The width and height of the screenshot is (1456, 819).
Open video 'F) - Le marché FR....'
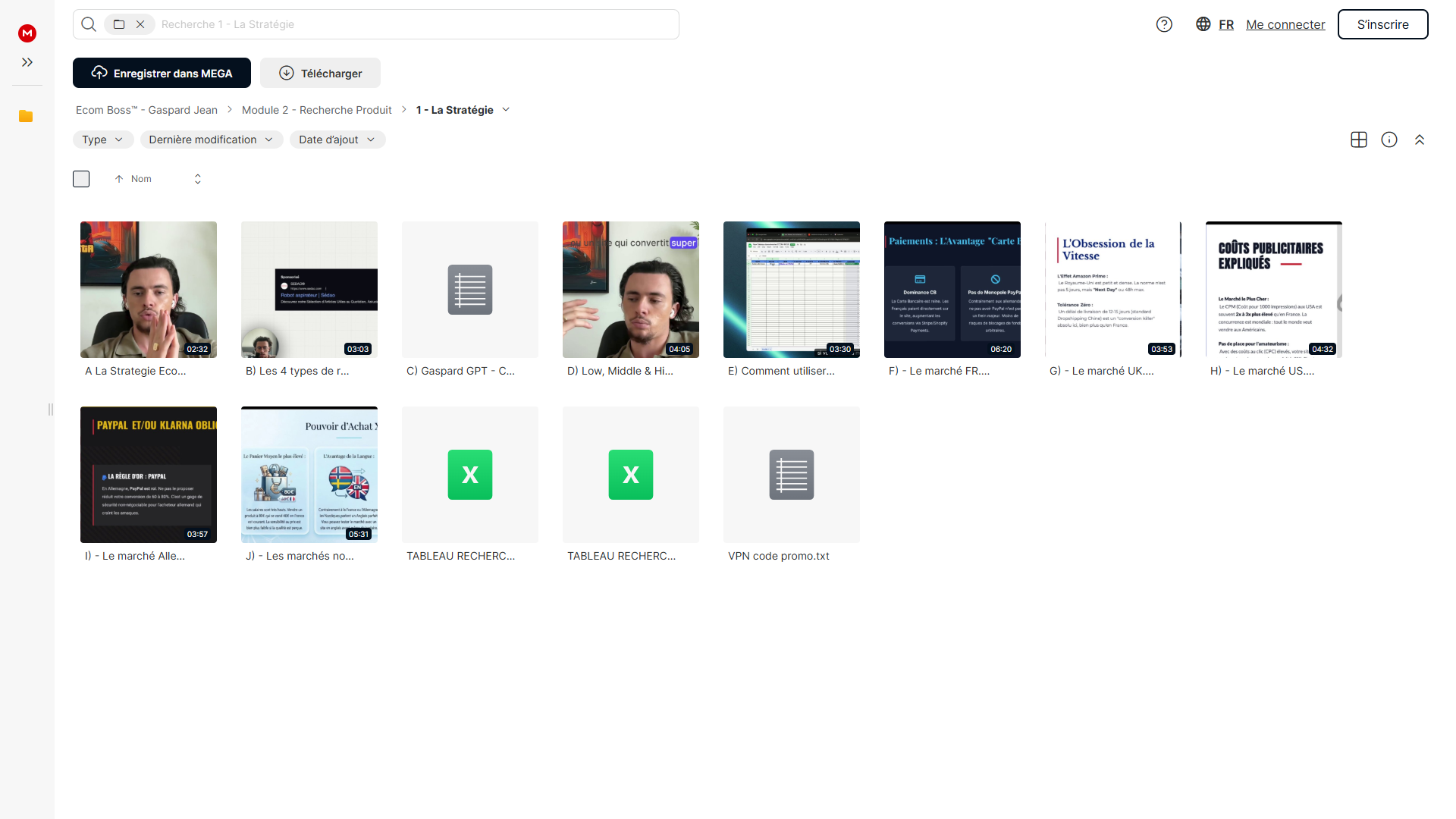tap(952, 290)
